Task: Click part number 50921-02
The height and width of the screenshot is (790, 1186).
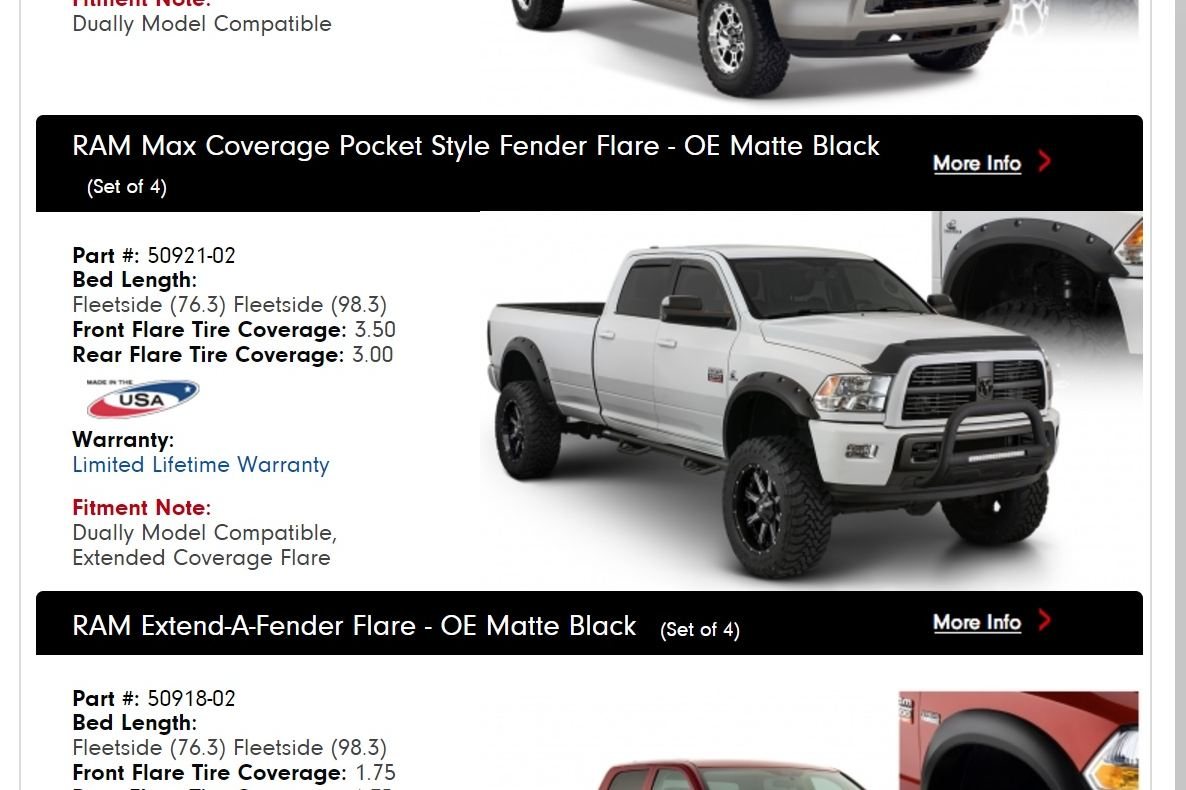Action: point(191,256)
